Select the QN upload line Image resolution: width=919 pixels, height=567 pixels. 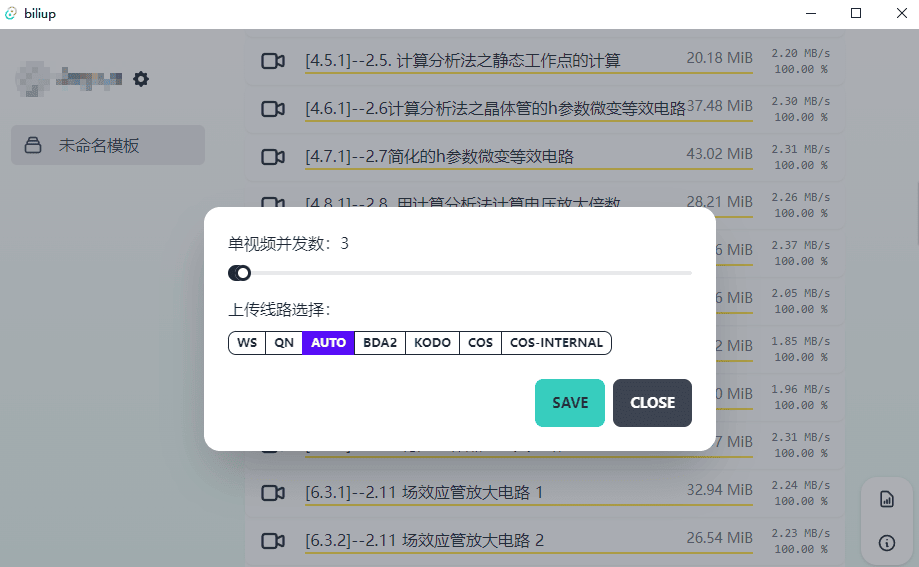(x=284, y=343)
